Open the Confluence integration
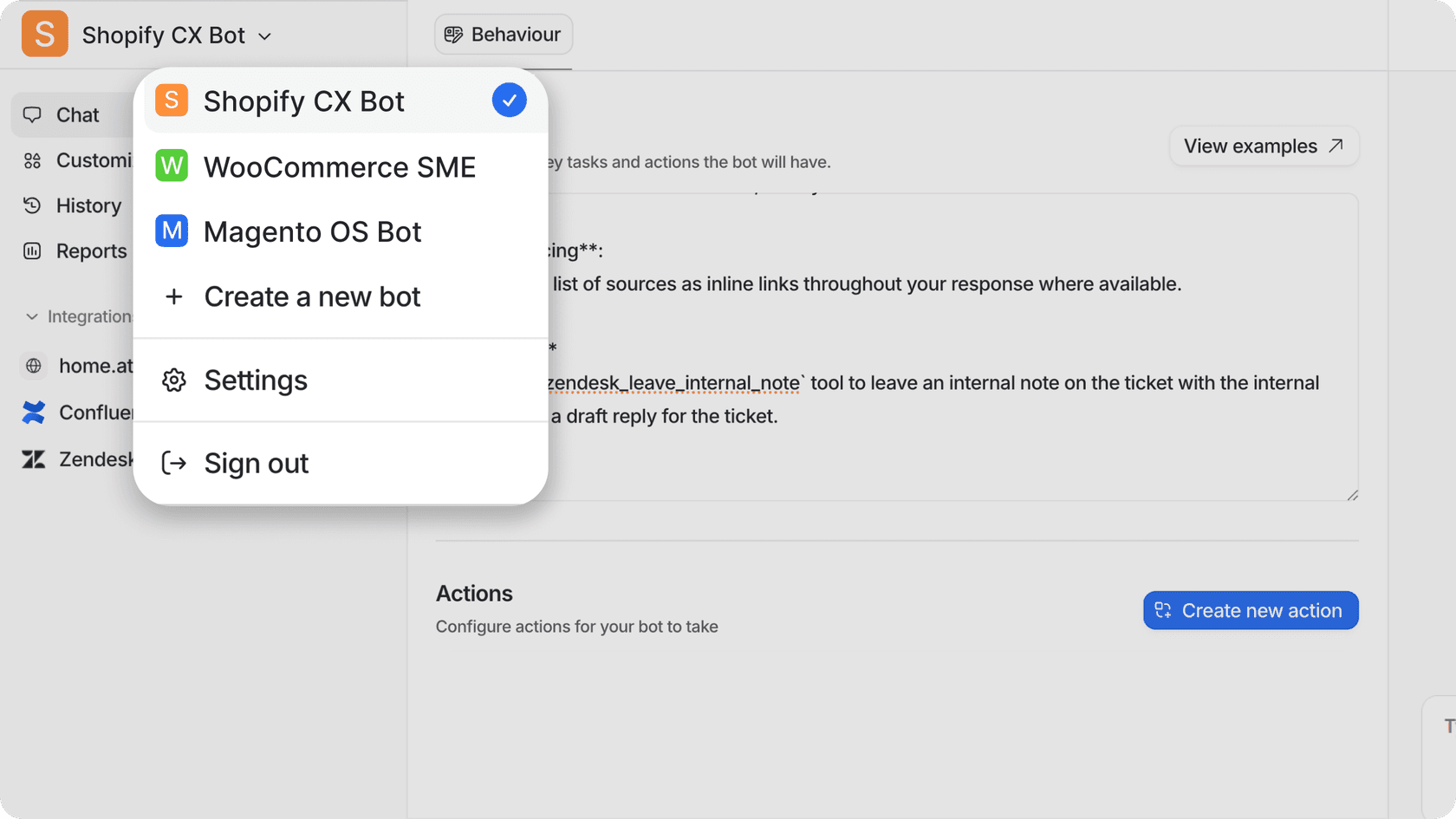 coord(33,412)
